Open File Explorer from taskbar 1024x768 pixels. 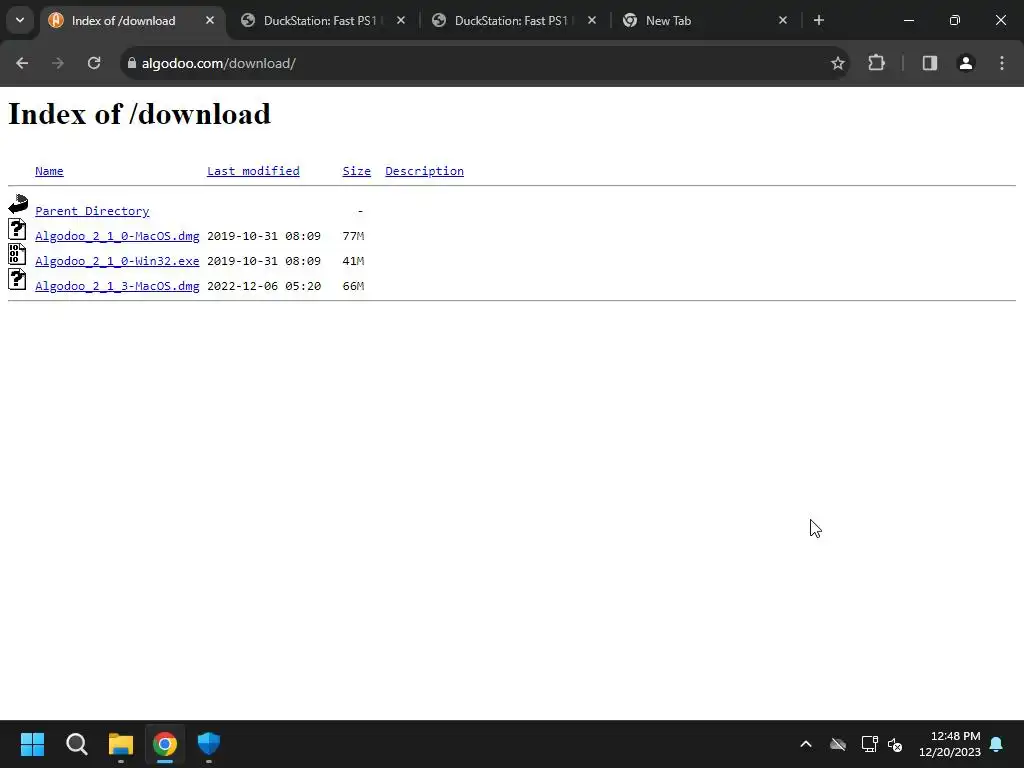tap(121, 744)
